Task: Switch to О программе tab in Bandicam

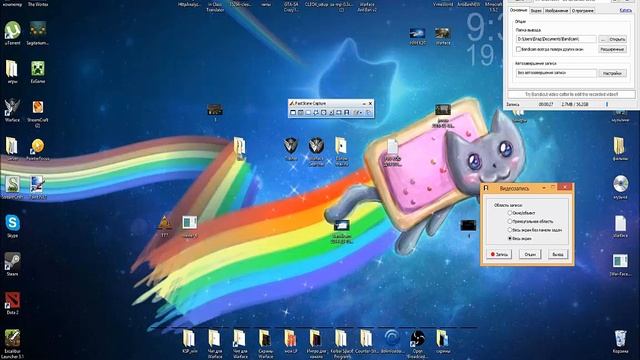Action: point(582,11)
